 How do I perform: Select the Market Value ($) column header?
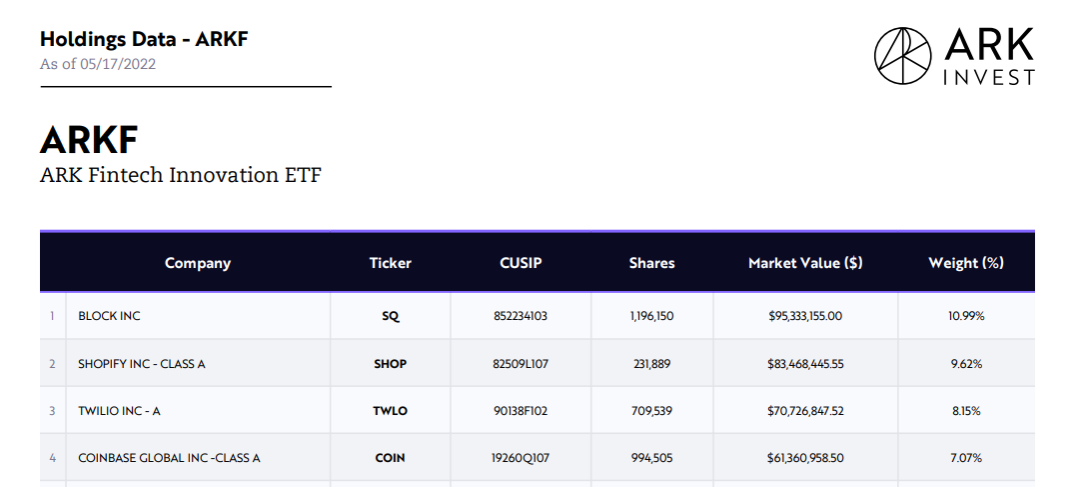[805, 263]
